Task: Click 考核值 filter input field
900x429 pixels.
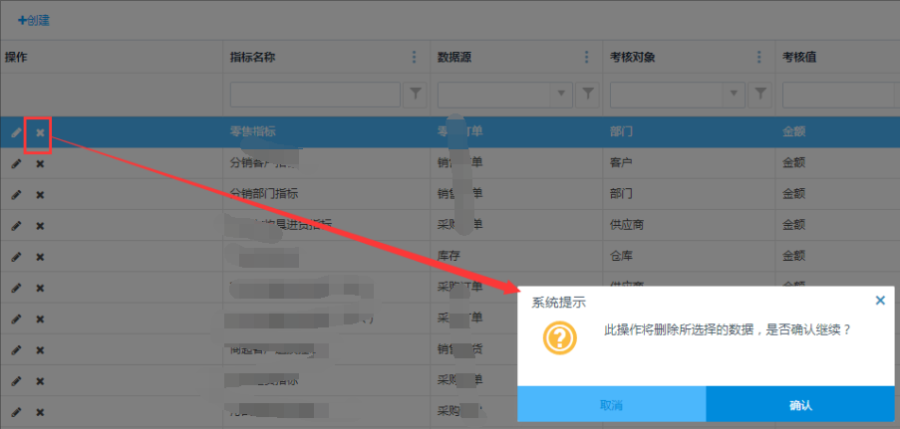Action: pos(840,94)
